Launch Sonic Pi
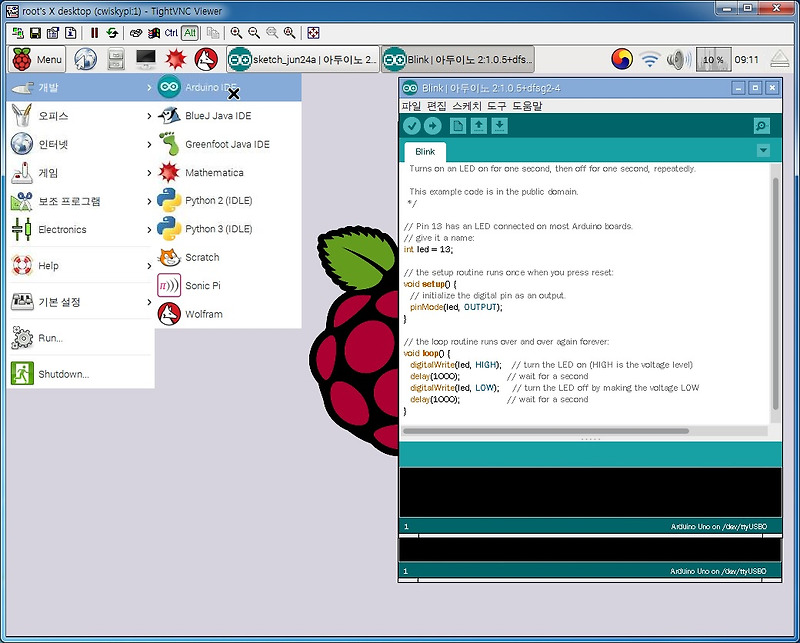Screen dimensions: 800x643 228,286
